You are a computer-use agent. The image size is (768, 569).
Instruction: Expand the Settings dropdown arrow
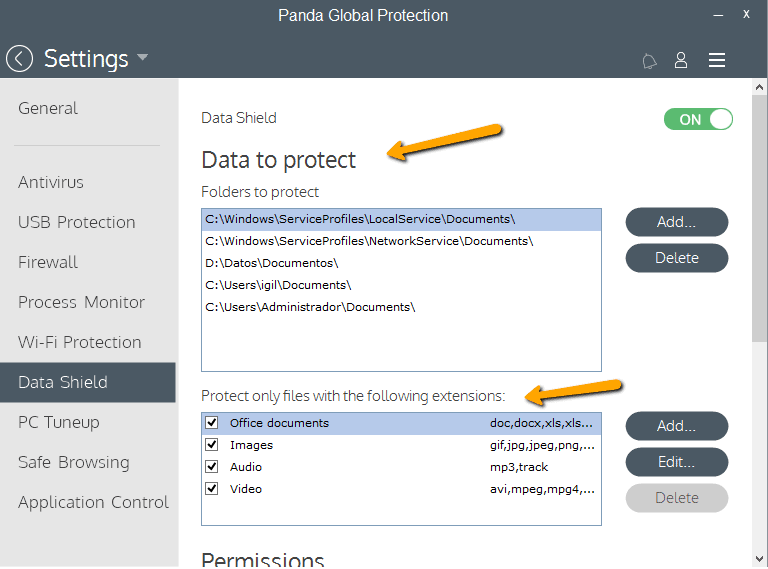click(143, 57)
